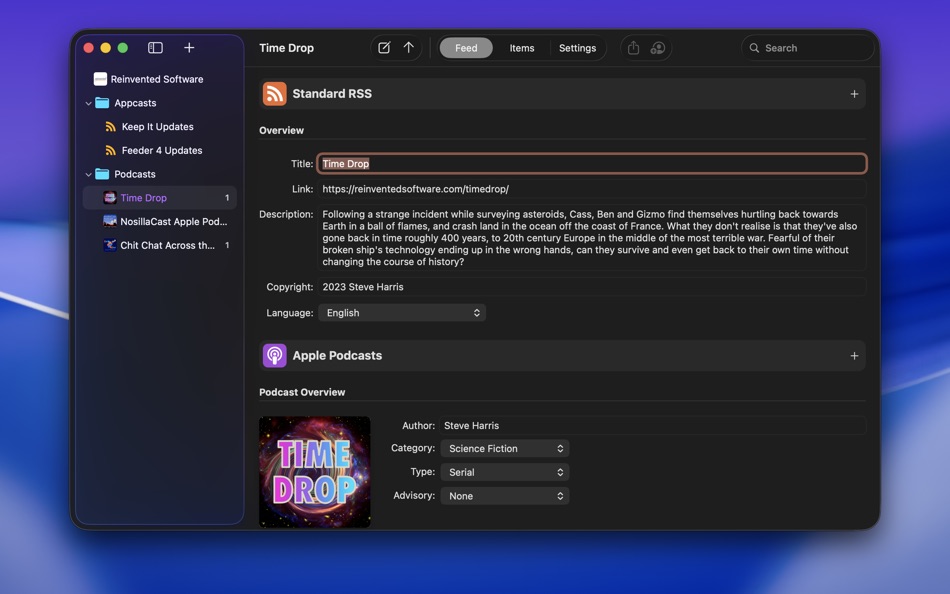Open the Type dropdown showing Serial
Viewport: 950px width, 594px height.
pos(505,472)
